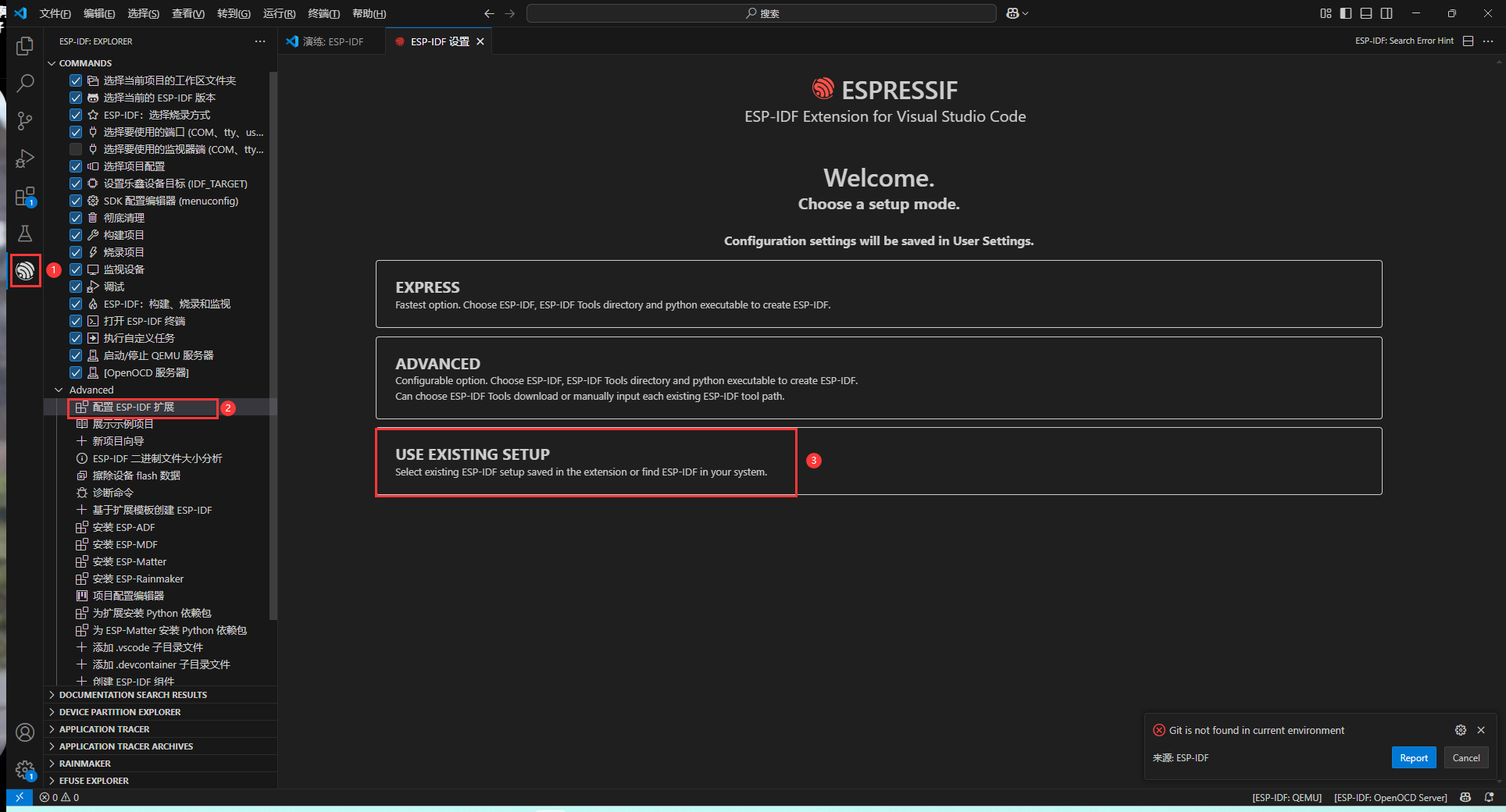Viewport: 1506px width, 812px height.
Task: Choose the ADVANCED setup mode
Action: pyautogui.click(x=879, y=378)
